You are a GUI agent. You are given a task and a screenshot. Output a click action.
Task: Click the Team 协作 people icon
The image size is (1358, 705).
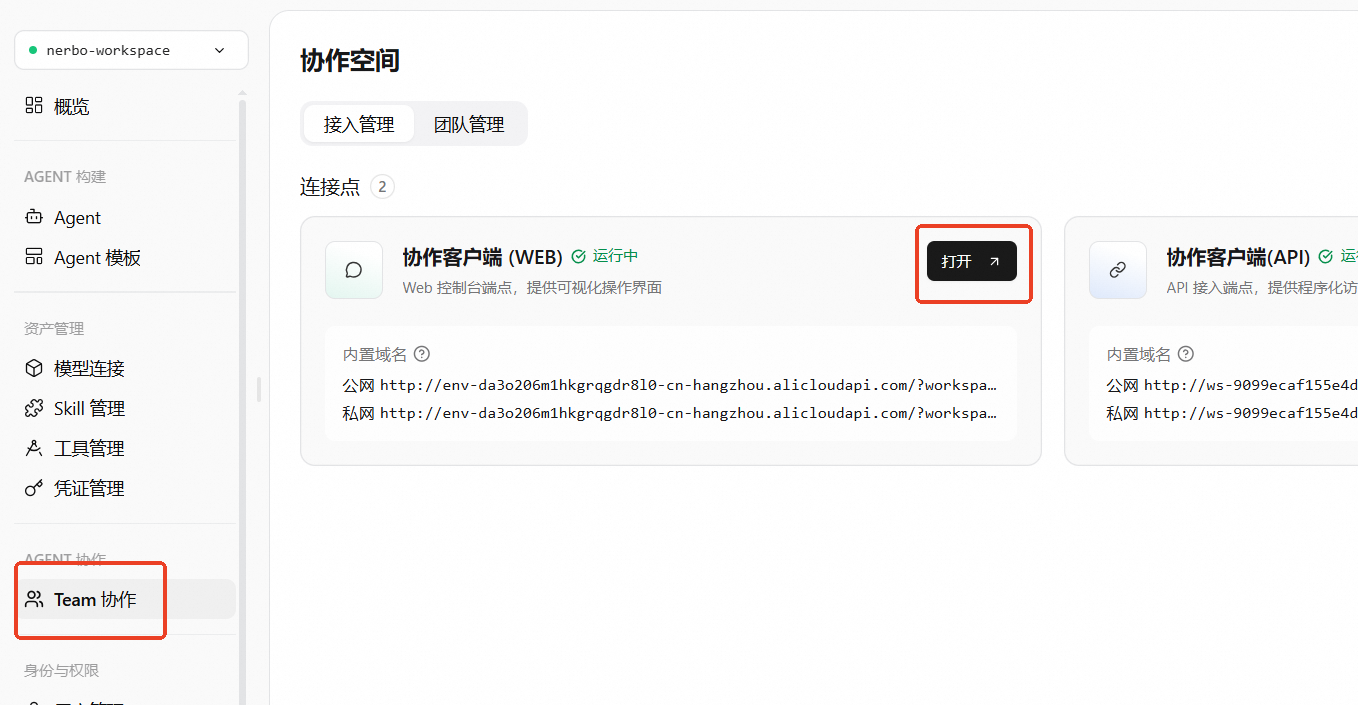[x=34, y=599]
